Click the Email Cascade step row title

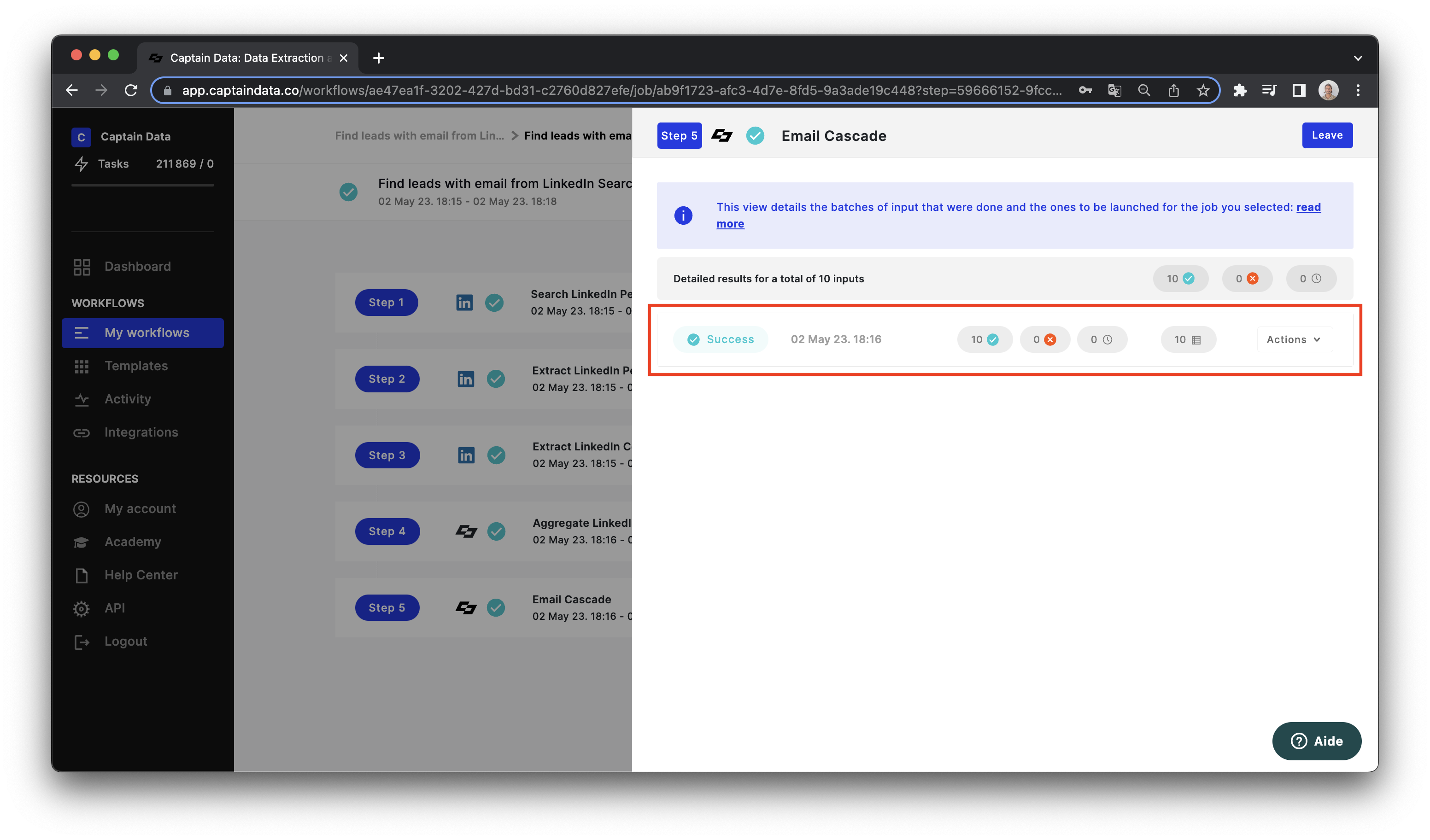pyautogui.click(x=571, y=600)
